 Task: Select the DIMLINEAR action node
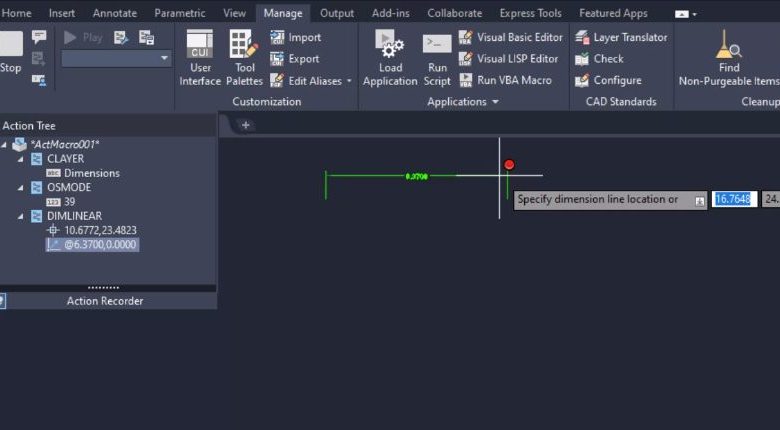click(x=74, y=216)
